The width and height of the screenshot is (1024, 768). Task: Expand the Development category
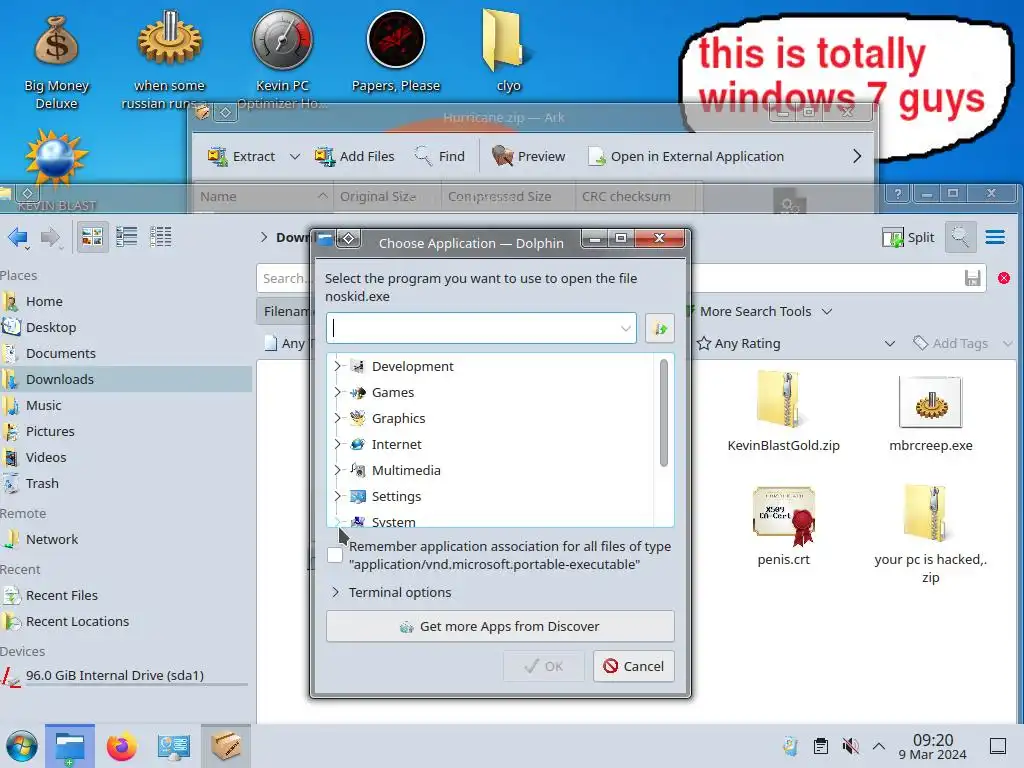[x=337, y=366]
